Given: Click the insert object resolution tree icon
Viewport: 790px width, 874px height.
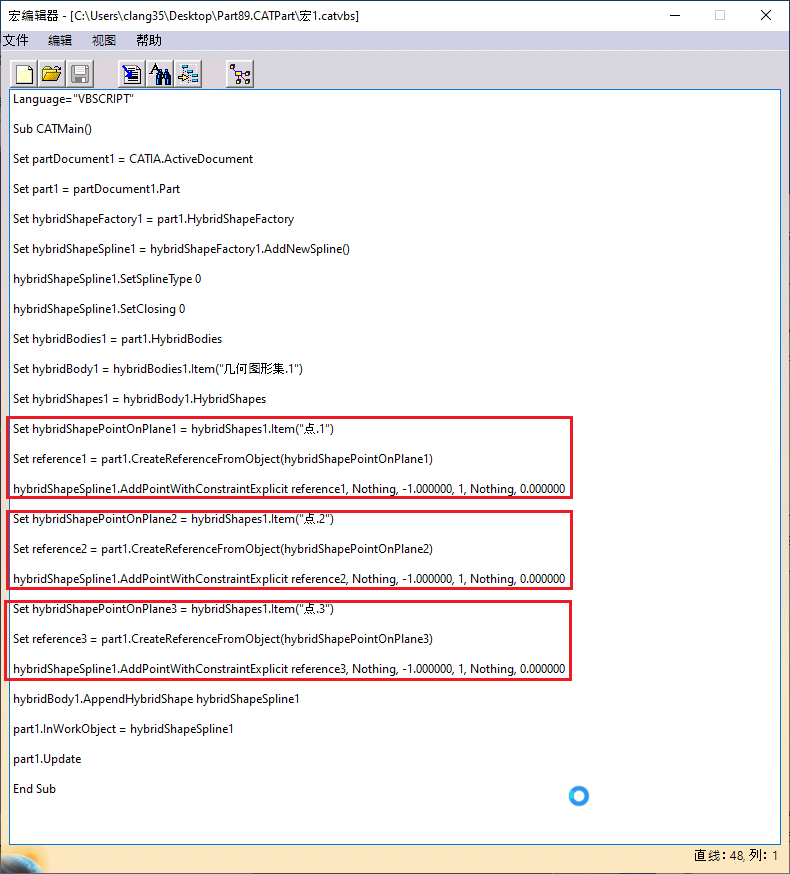Looking at the screenshot, I should [188, 74].
